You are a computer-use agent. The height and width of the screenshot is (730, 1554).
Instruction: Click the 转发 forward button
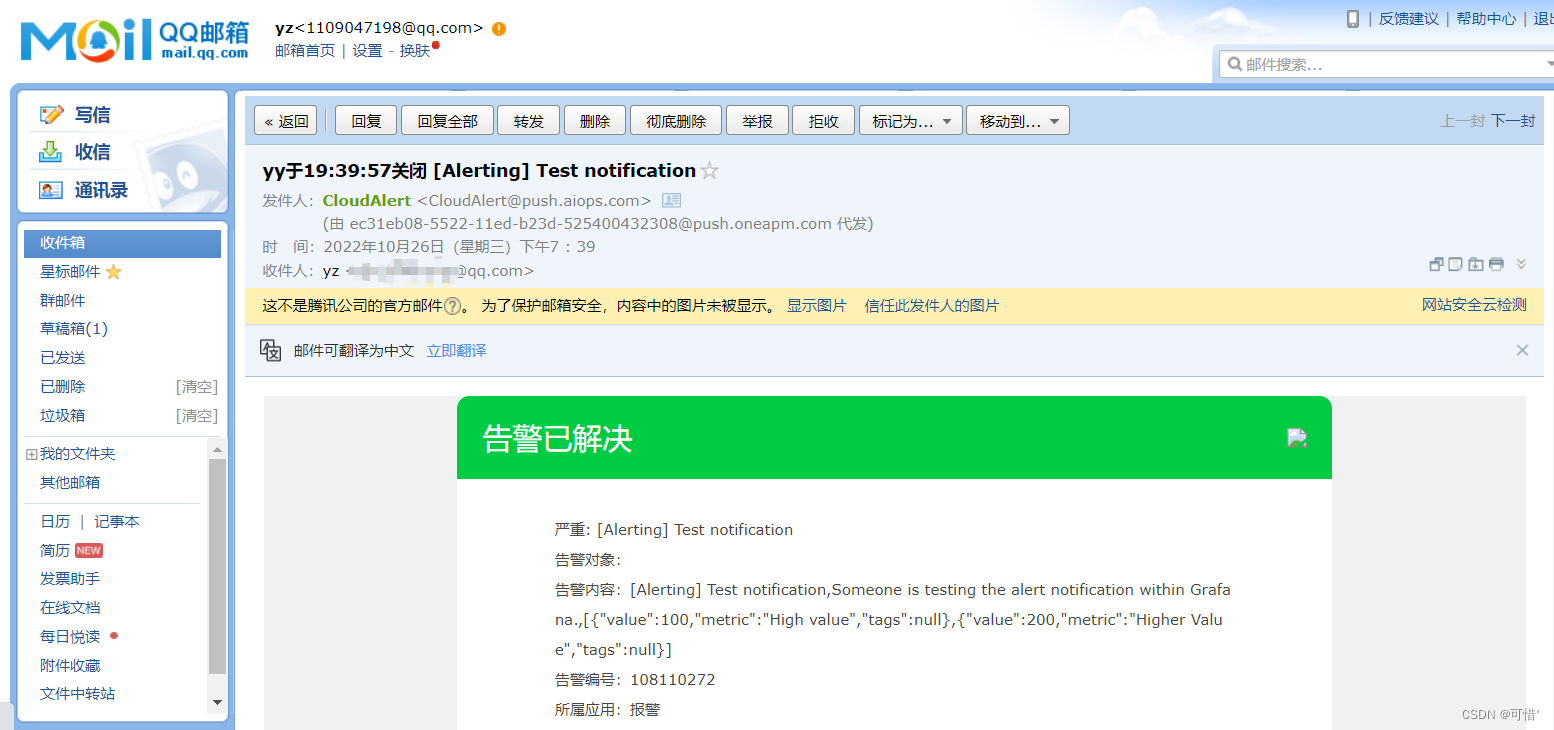[x=529, y=121]
